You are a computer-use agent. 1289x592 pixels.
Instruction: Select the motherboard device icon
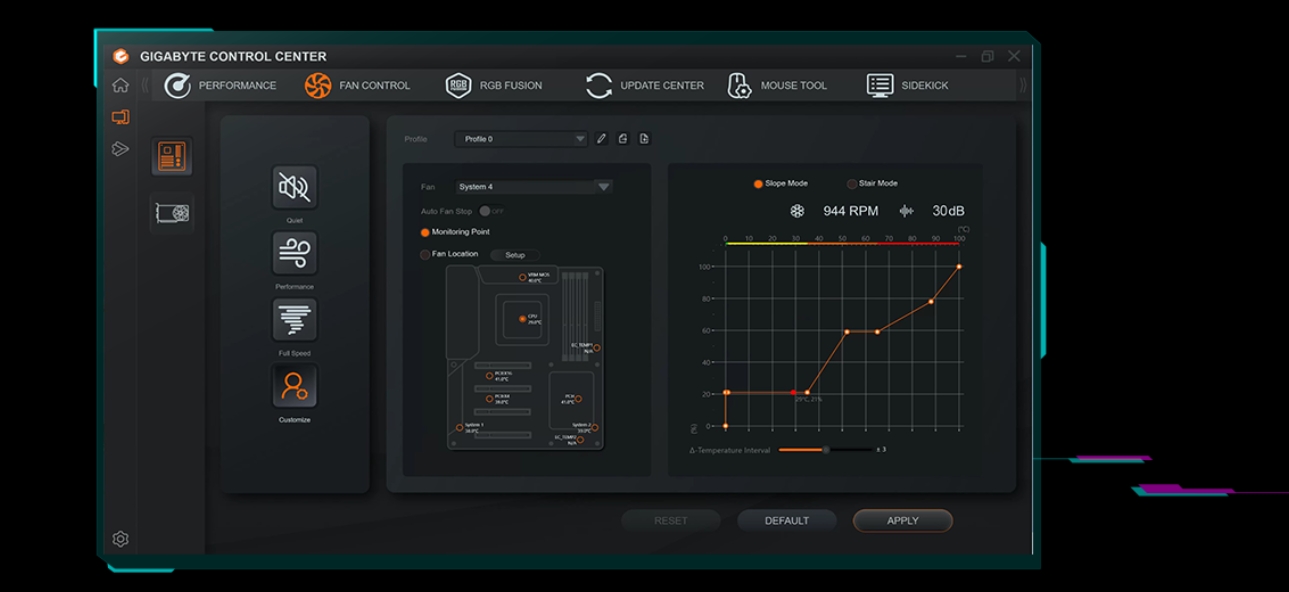click(x=172, y=157)
